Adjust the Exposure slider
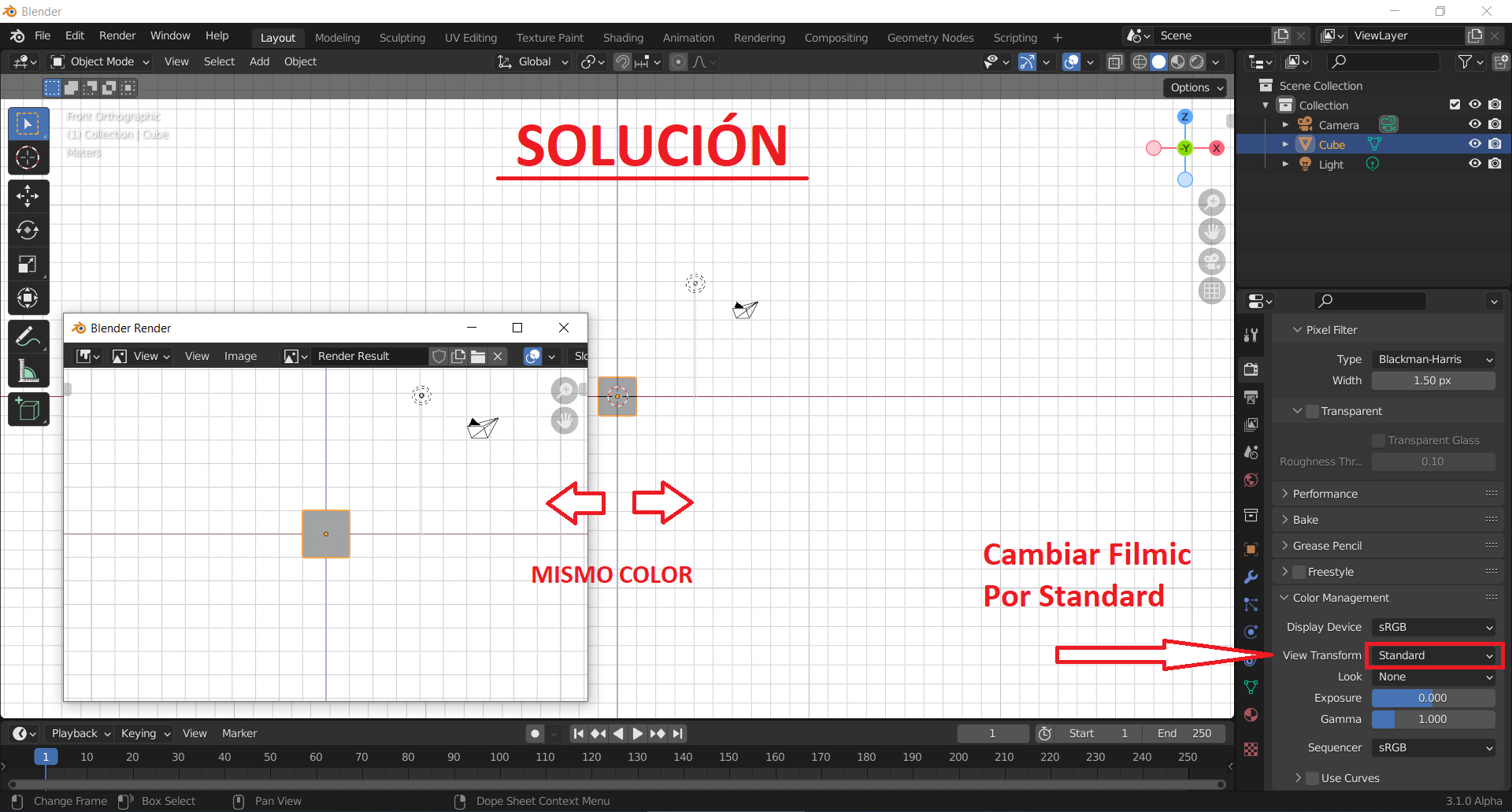 coord(1433,698)
